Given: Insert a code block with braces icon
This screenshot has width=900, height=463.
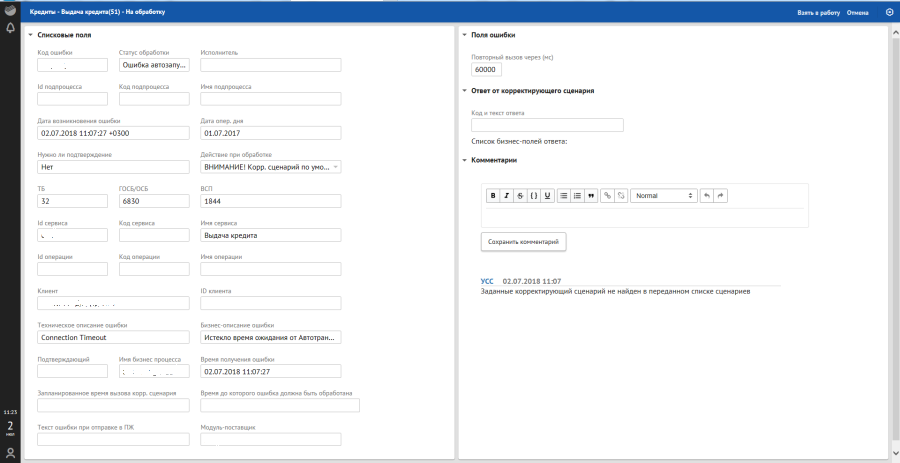Looking at the screenshot, I should [x=534, y=196].
